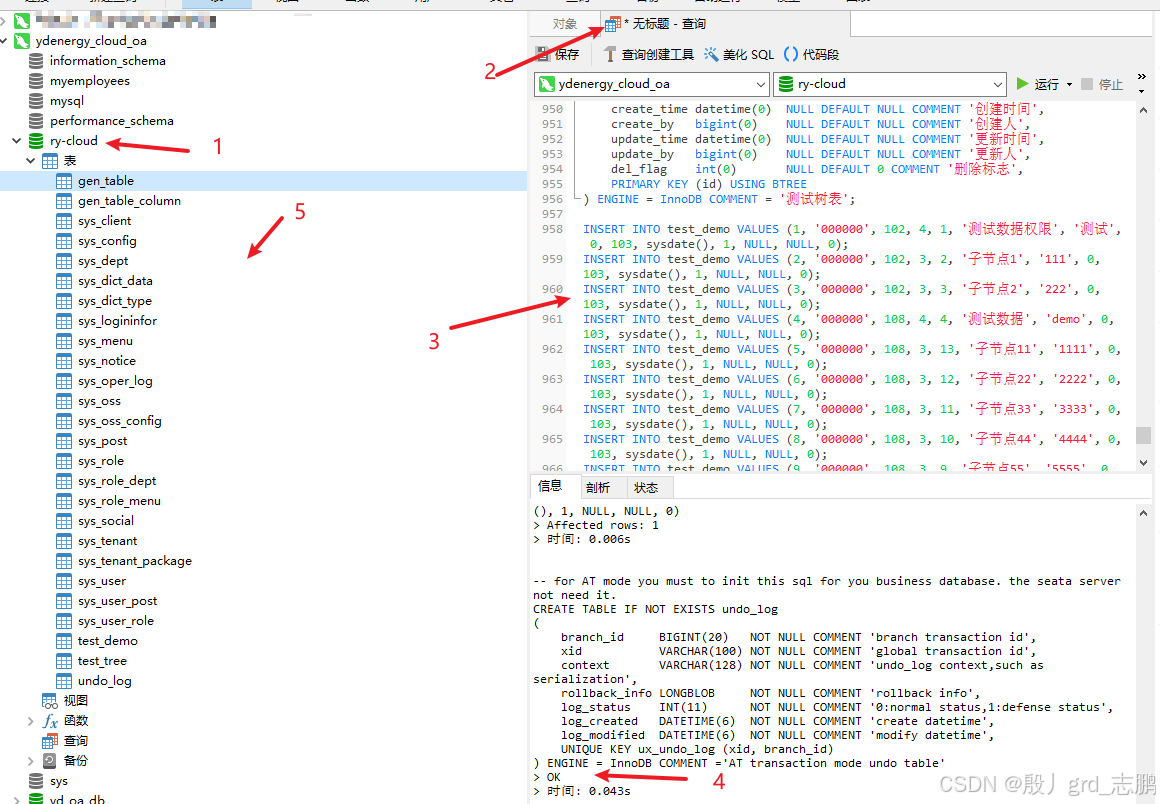The image size is (1160, 804).
Task: Click the undo_log table icon
Action: [x=64, y=680]
